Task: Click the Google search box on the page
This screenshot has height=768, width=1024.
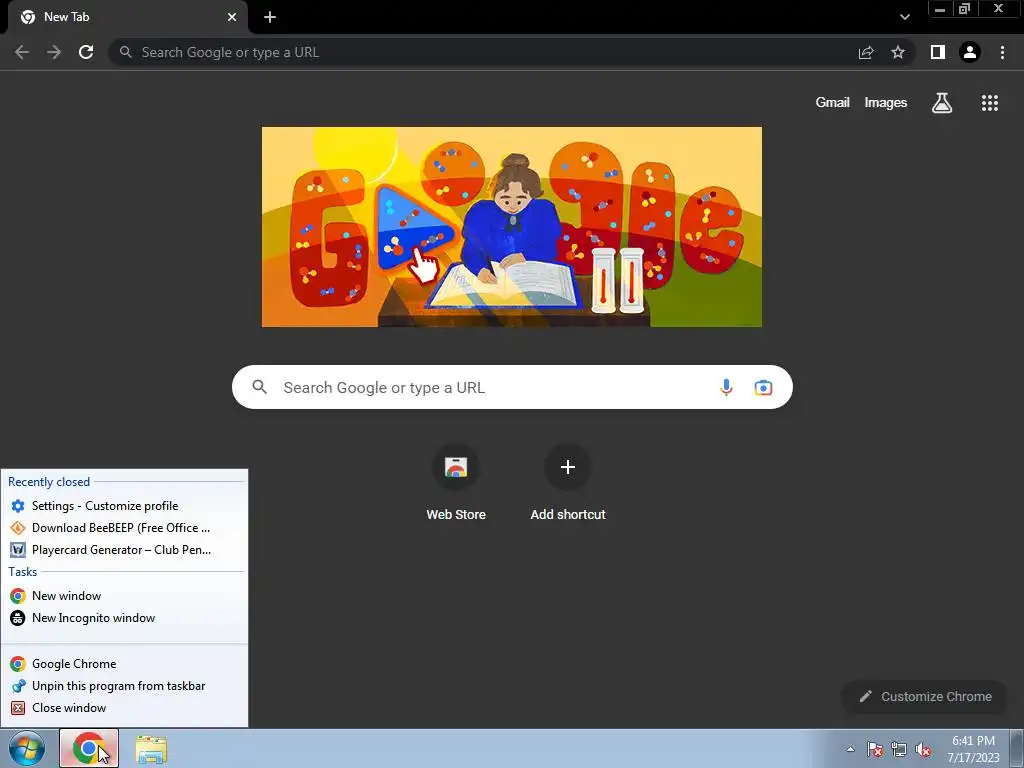Action: point(512,387)
